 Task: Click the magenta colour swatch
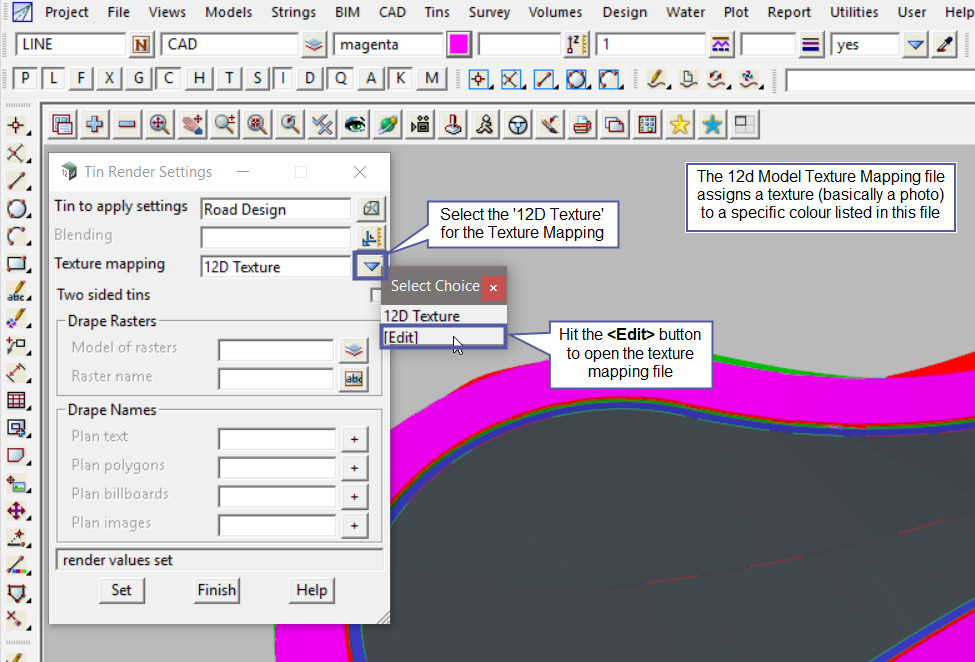click(x=459, y=45)
